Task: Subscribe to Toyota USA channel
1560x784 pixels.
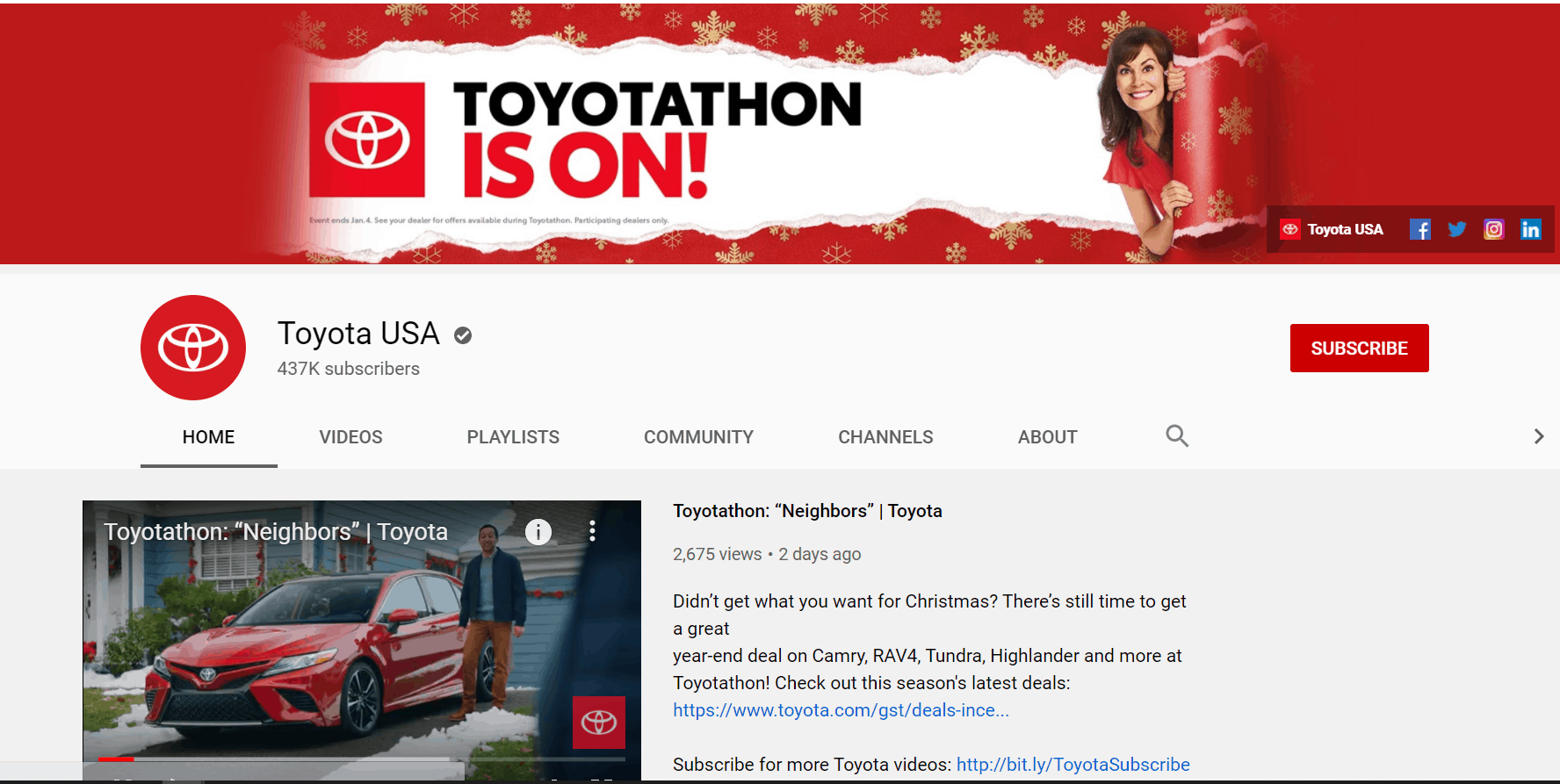Action: click(1359, 348)
